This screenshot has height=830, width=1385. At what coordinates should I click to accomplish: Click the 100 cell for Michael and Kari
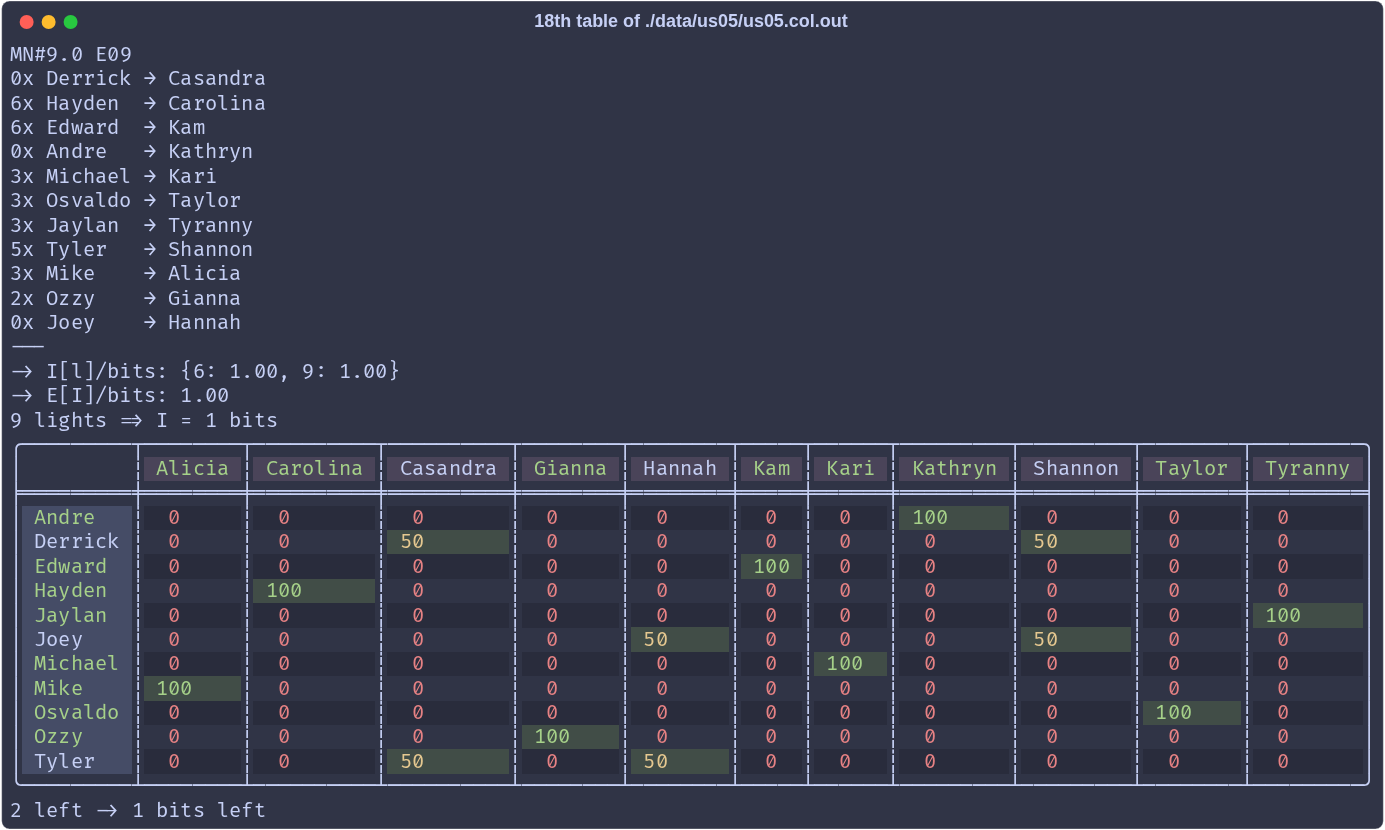[850, 663]
